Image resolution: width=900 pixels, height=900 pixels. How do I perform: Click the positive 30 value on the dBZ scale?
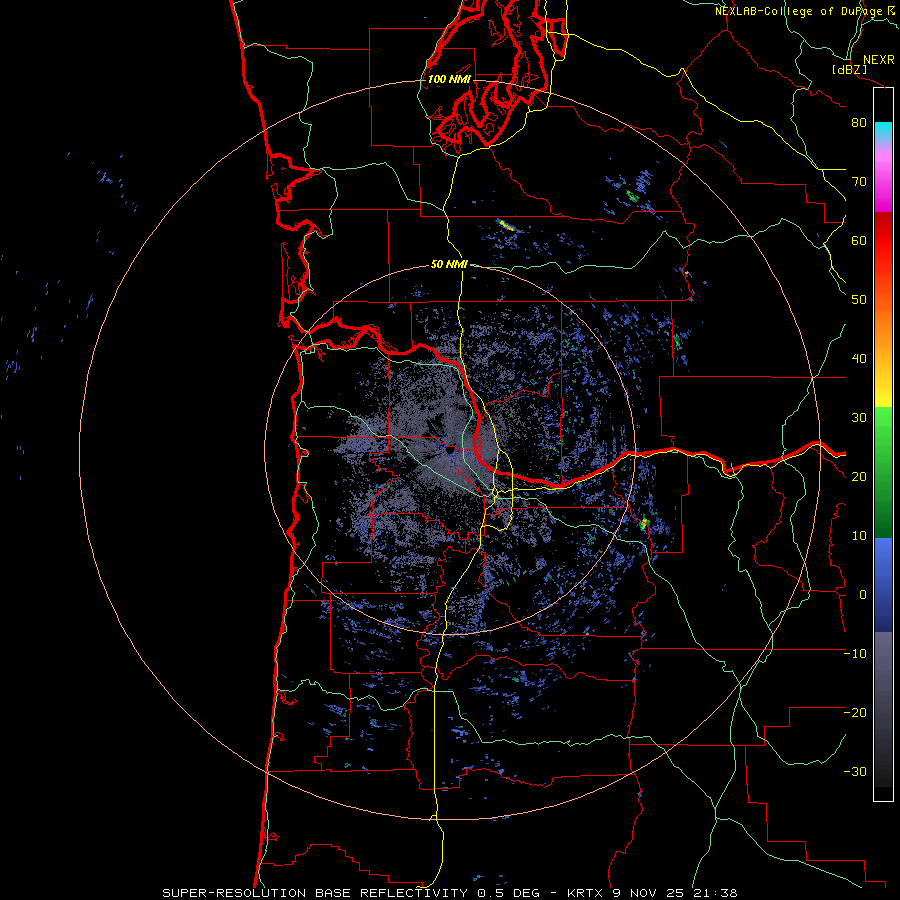859,418
